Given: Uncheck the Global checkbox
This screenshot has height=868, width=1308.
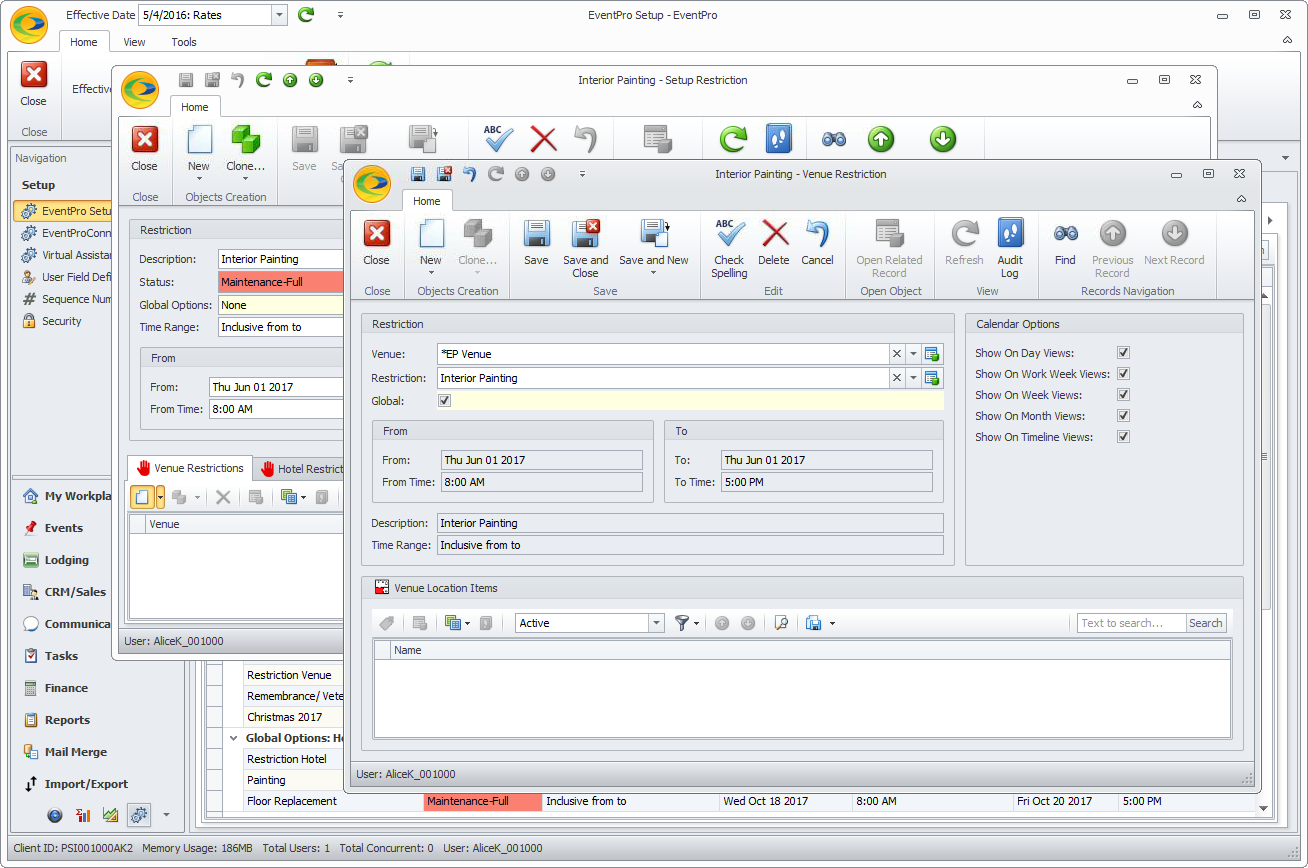Looking at the screenshot, I should click(x=445, y=401).
